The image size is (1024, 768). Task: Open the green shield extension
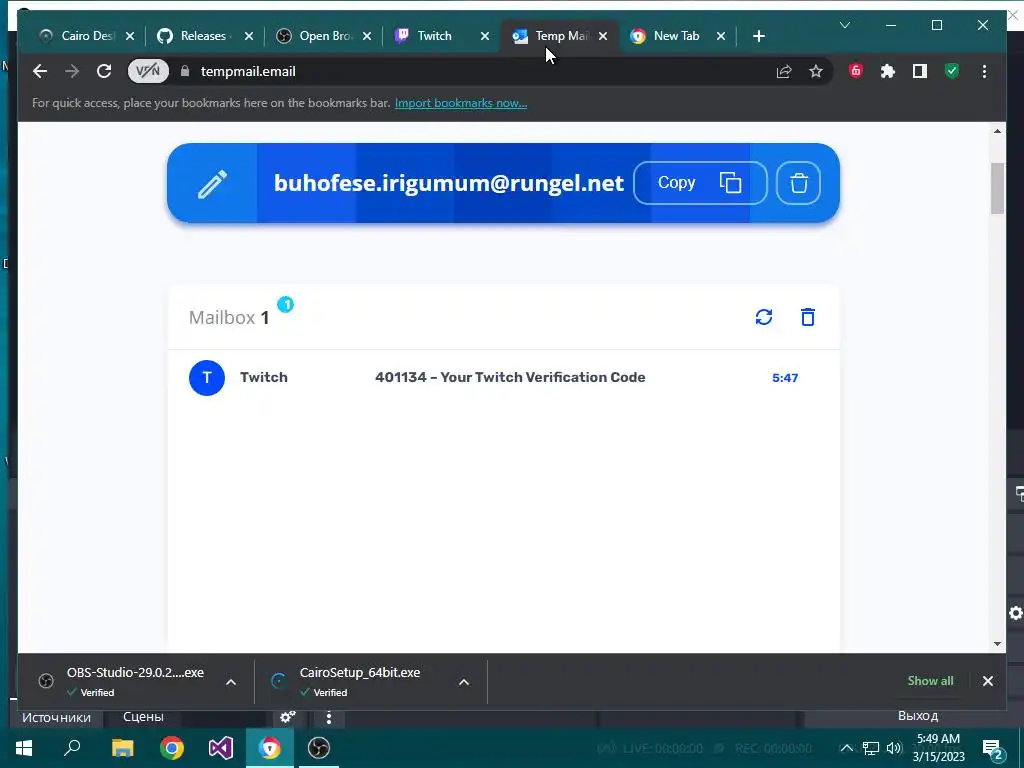pyautogui.click(x=952, y=71)
